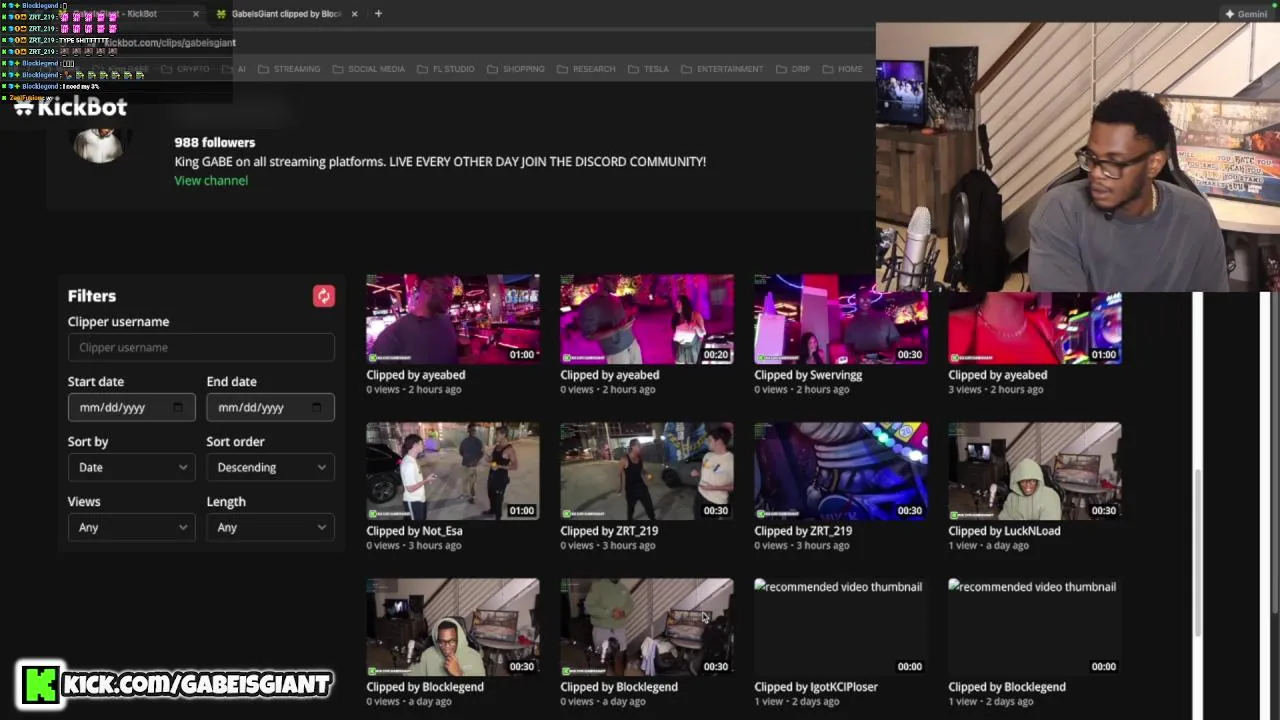The height and width of the screenshot is (720, 1280).
Task: Click 'Clipped by LuckNLoad' caption text
Action: tap(1004, 531)
